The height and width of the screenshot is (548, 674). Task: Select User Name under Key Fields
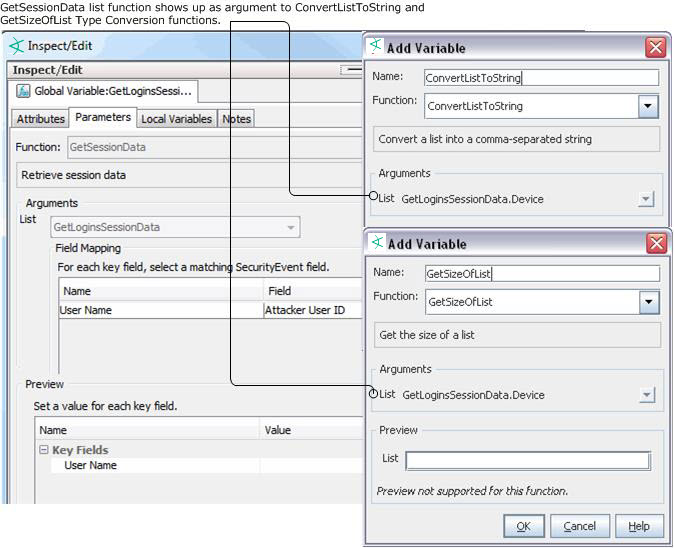pyautogui.click(x=90, y=465)
